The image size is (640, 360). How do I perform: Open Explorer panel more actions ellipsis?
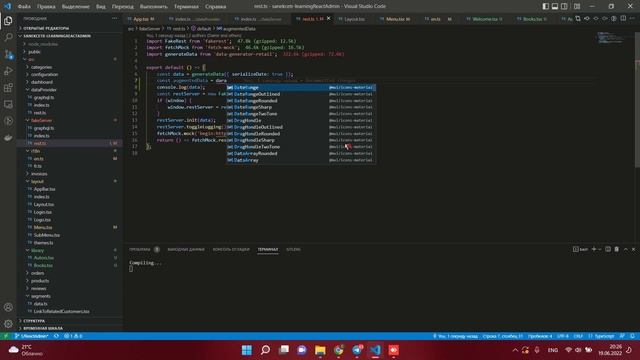(114, 18)
